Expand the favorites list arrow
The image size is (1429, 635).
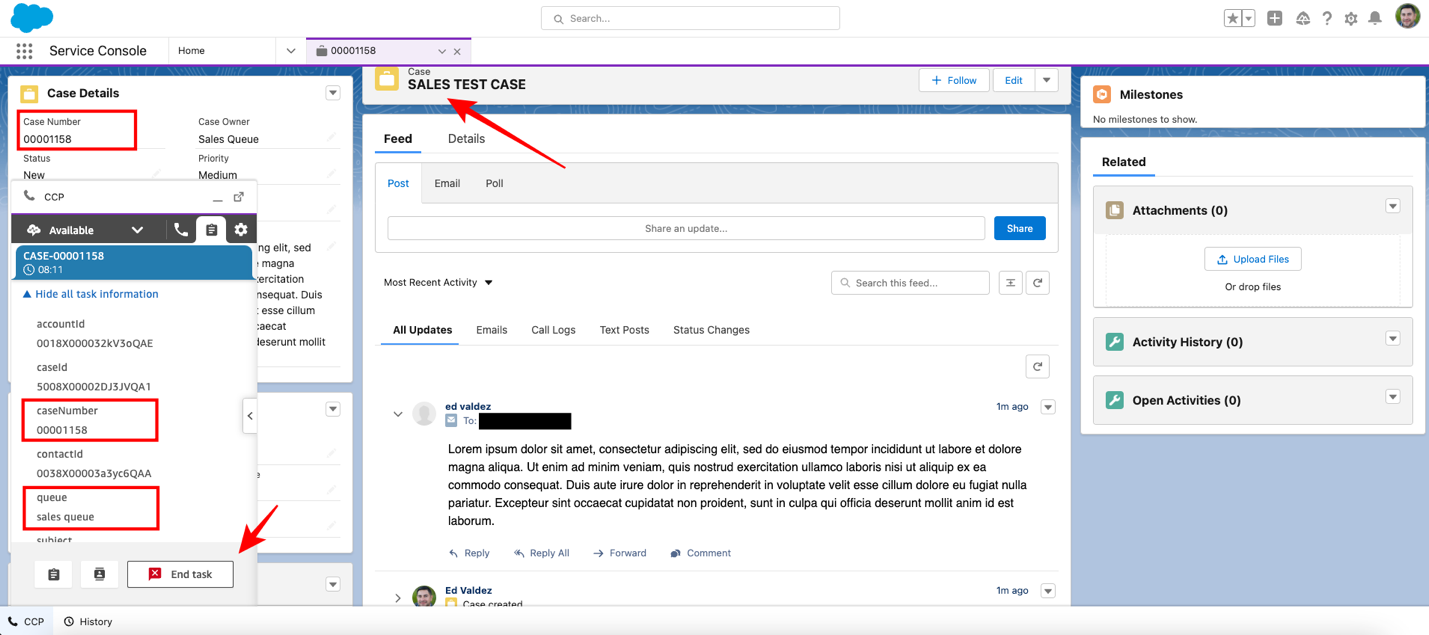pos(1248,18)
